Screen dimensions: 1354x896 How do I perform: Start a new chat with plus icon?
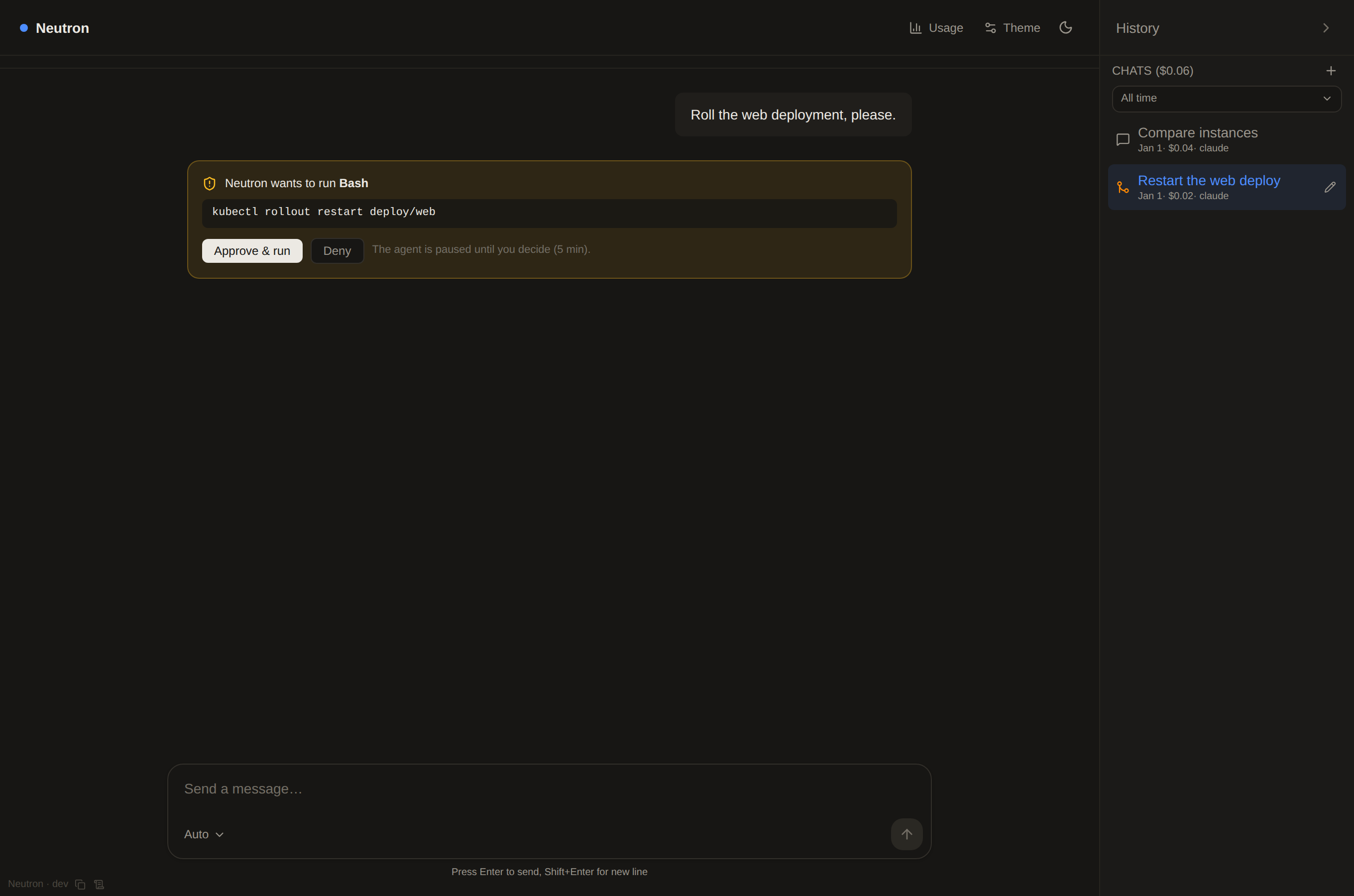[x=1331, y=71]
